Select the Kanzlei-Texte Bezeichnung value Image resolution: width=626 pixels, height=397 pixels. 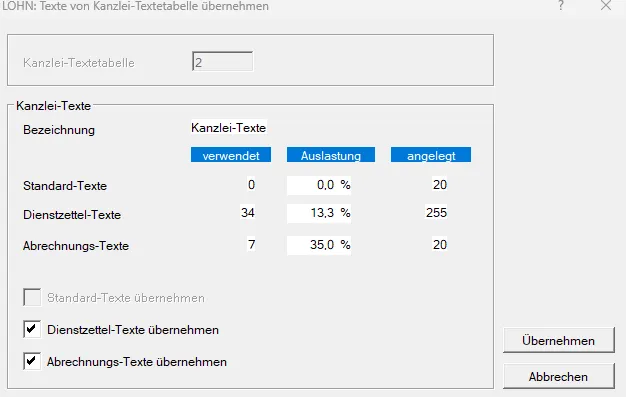[x=229, y=128]
